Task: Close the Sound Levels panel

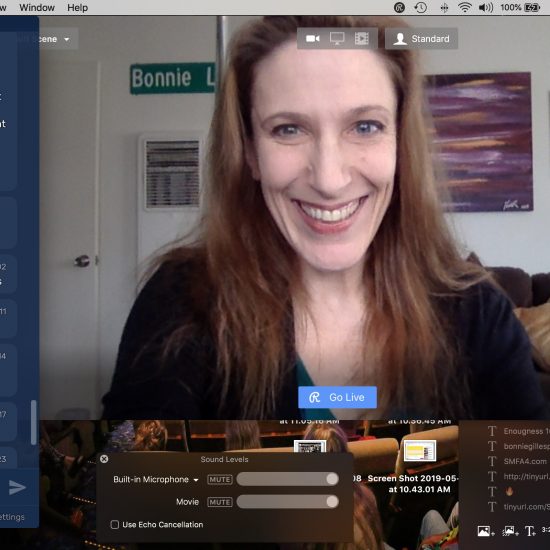Action: [104, 459]
